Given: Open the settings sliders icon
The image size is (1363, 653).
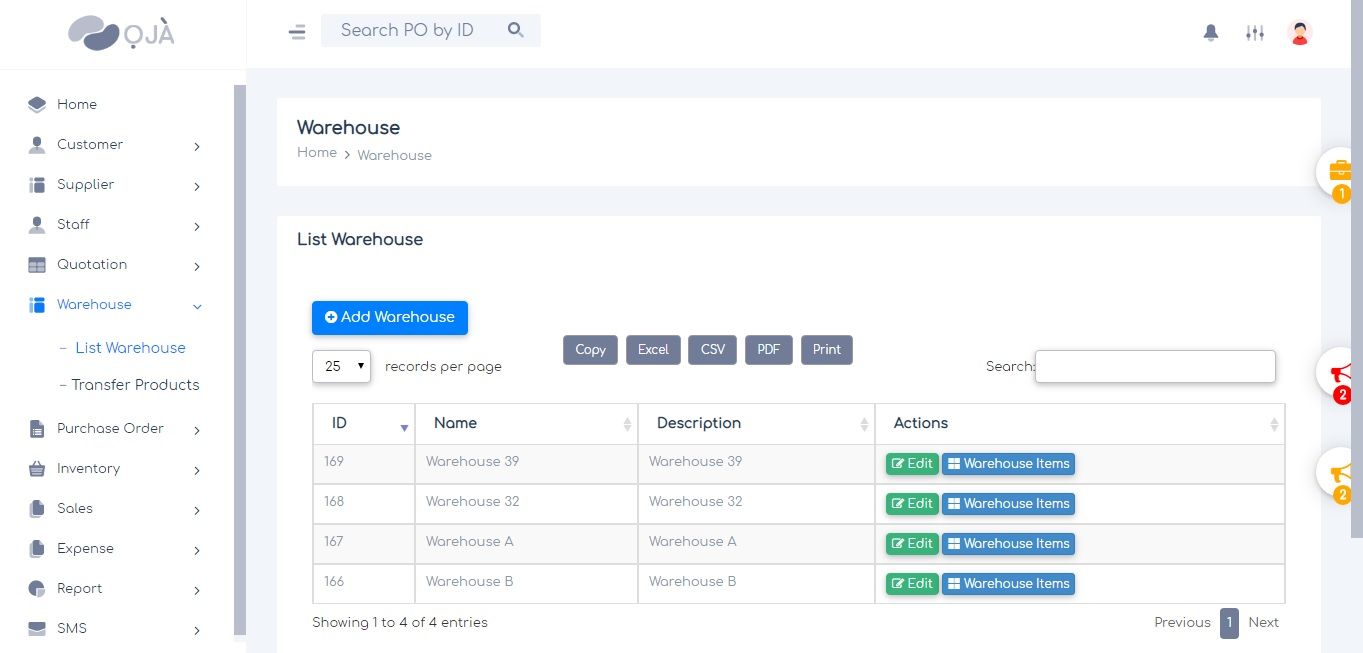Looking at the screenshot, I should [x=1254, y=33].
